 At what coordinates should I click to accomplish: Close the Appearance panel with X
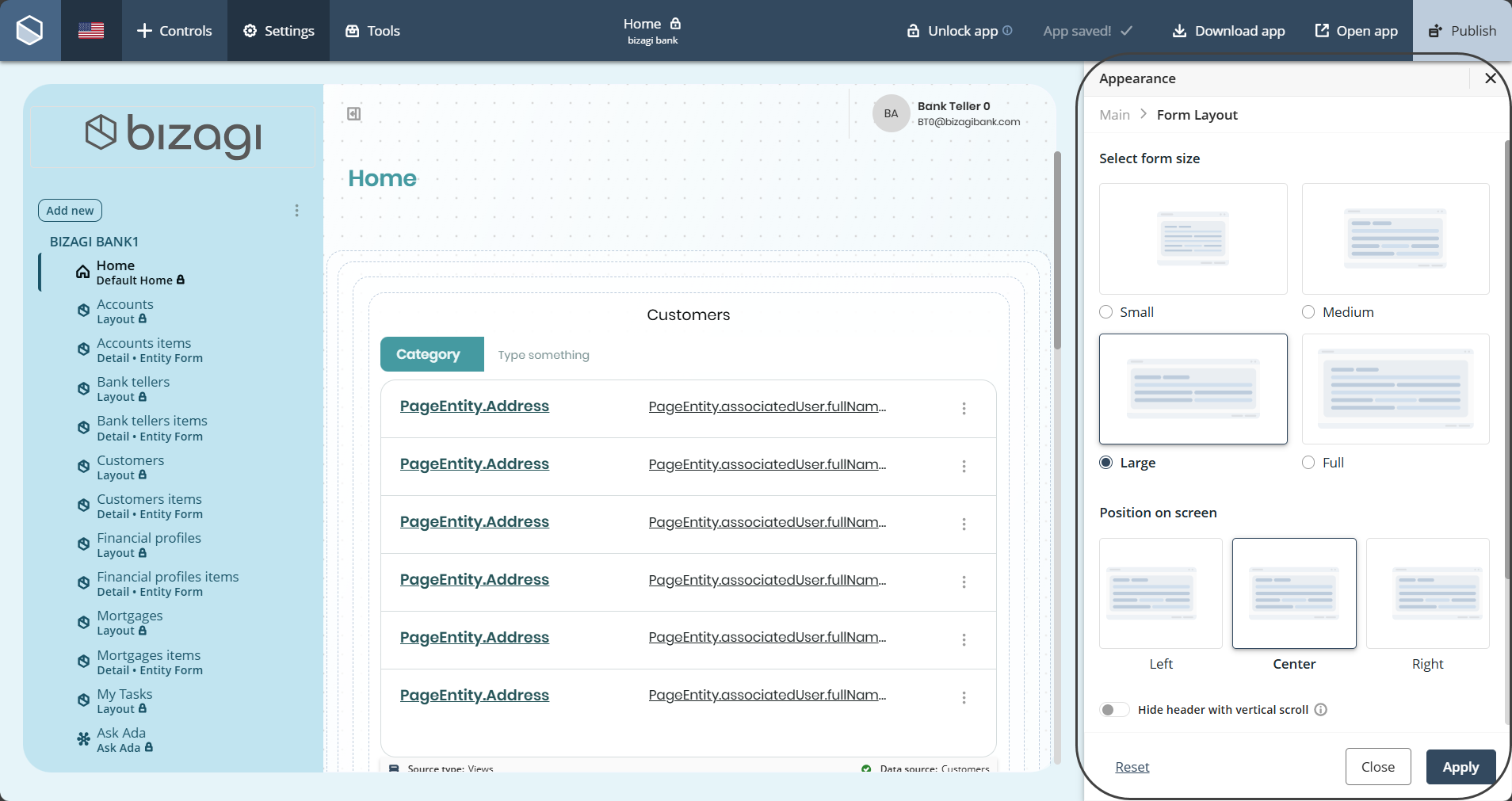(x=1491, y=78)
